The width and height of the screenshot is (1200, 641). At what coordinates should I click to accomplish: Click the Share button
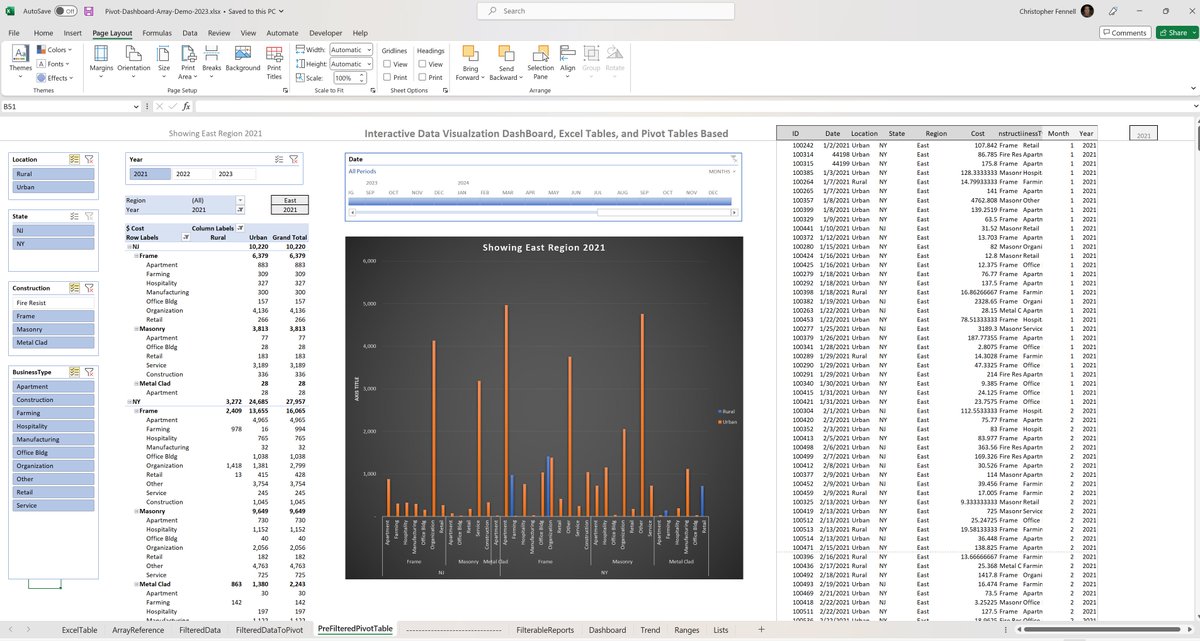coord(1171,33)
